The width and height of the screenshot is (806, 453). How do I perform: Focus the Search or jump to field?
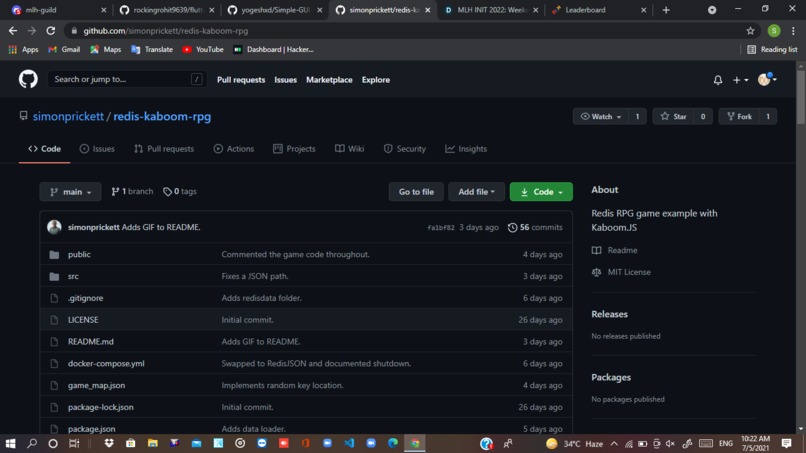(x=127, y=79)
